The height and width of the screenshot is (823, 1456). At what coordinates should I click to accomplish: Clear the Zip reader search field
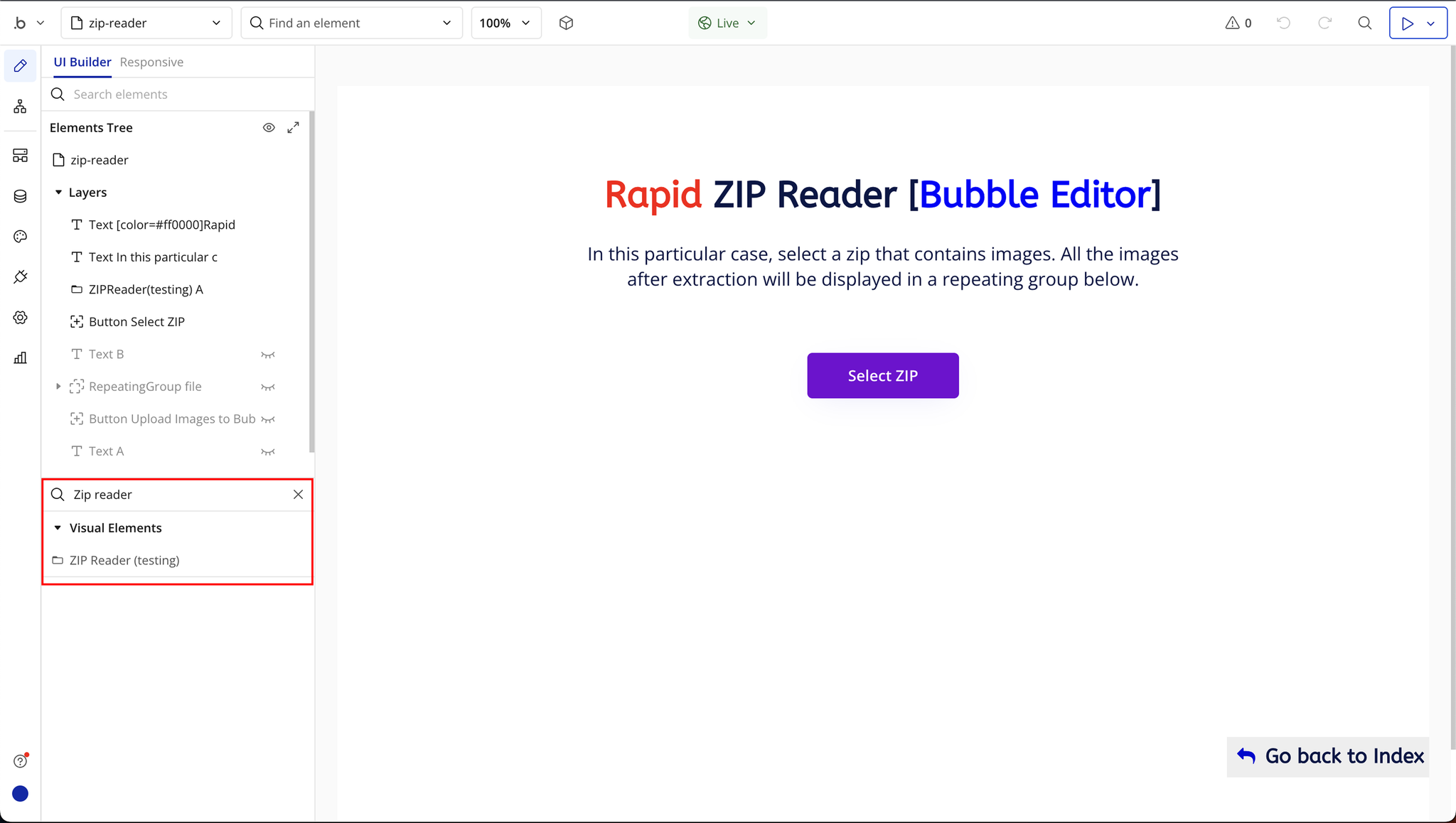point(298,495)
